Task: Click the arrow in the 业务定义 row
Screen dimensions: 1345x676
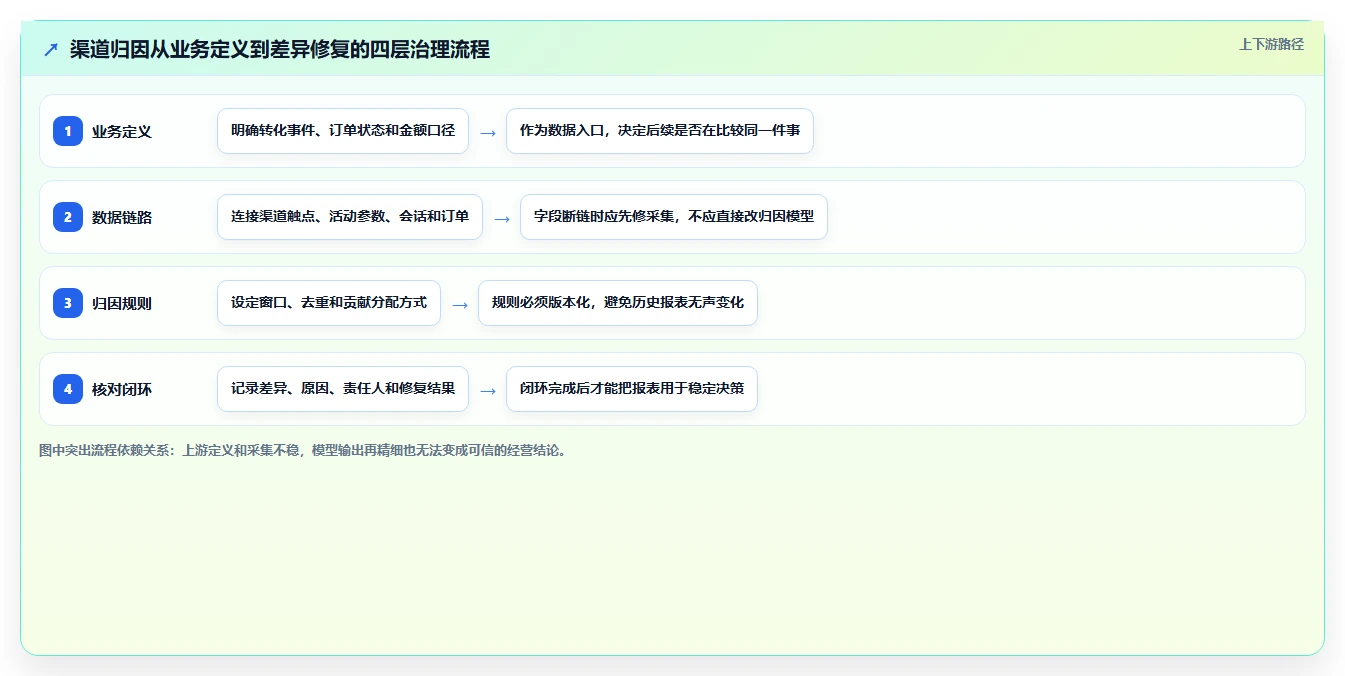Action: pos(488,132)
